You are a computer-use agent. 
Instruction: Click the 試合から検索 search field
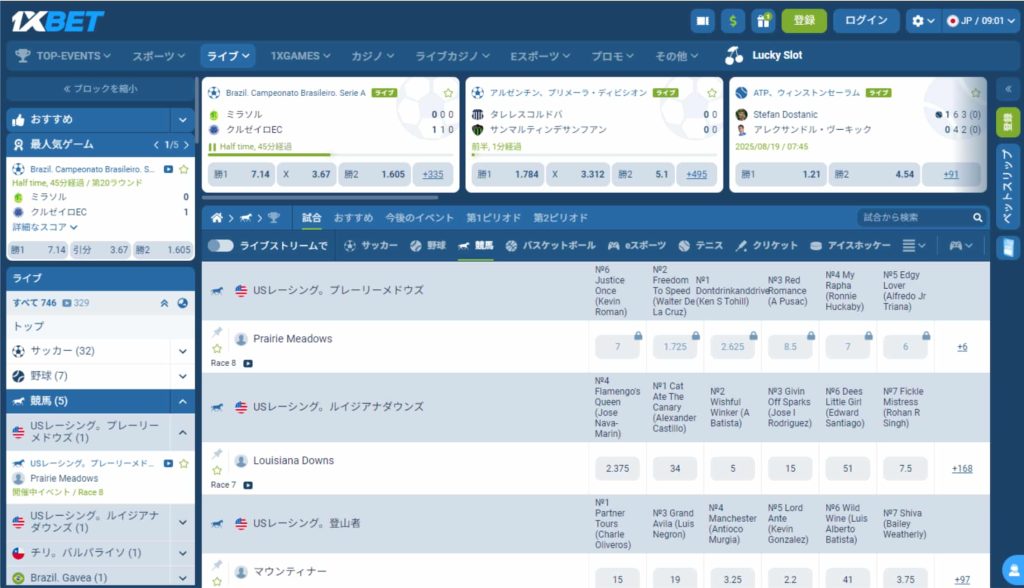click(x=914, y=218)
